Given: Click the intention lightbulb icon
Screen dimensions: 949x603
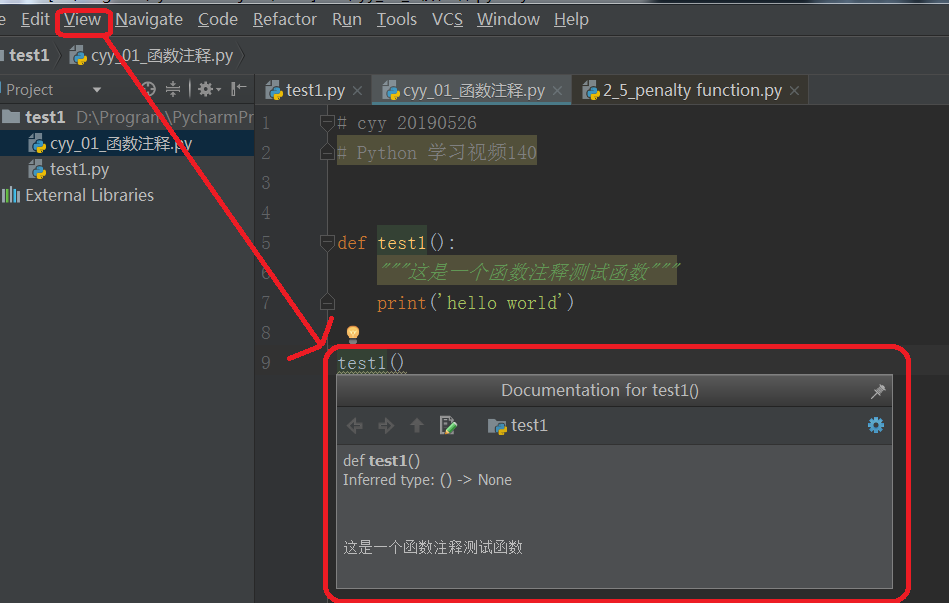Looking at the screenshot, I should (x=353, y=334).
